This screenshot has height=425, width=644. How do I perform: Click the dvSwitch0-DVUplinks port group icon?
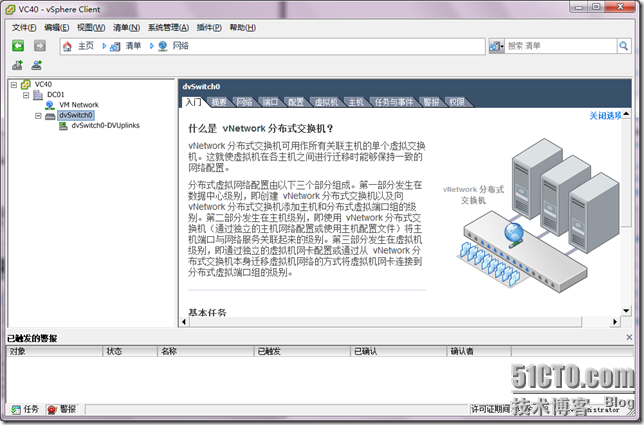click(x=63, y=126)
